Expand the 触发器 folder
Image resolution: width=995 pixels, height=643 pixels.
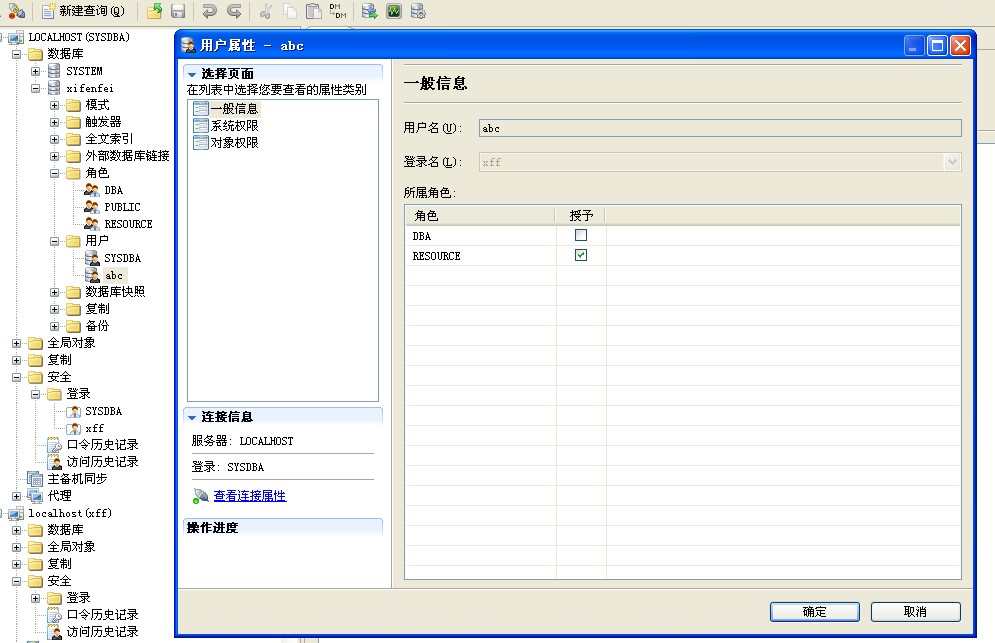click(55, 122)
